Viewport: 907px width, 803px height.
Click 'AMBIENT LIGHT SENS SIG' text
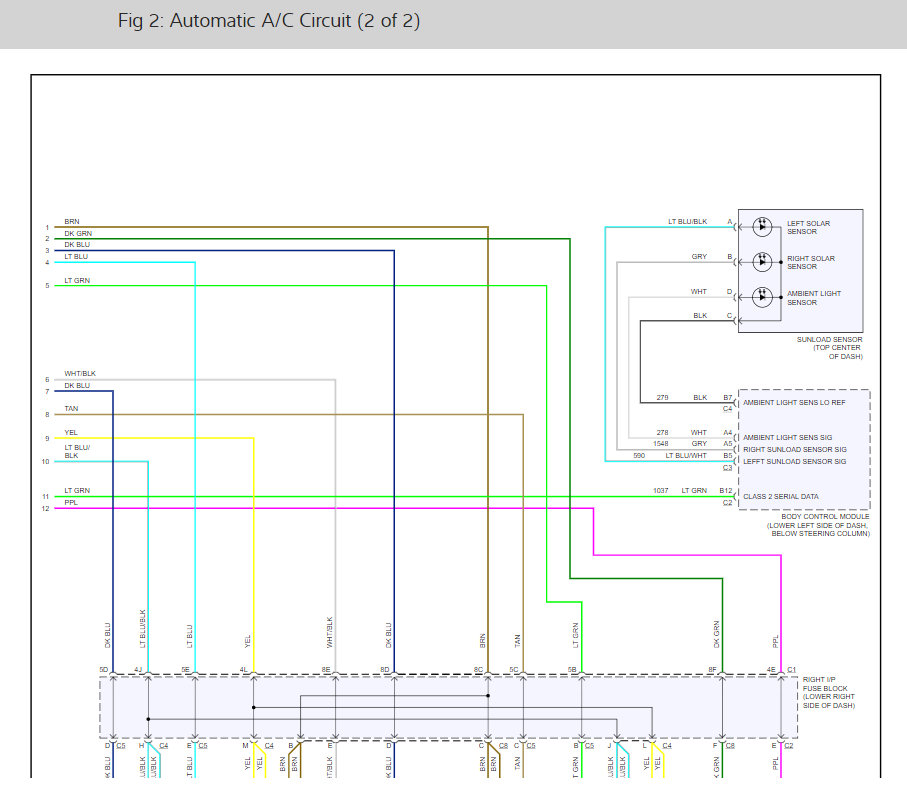click(x=787, y=438)
